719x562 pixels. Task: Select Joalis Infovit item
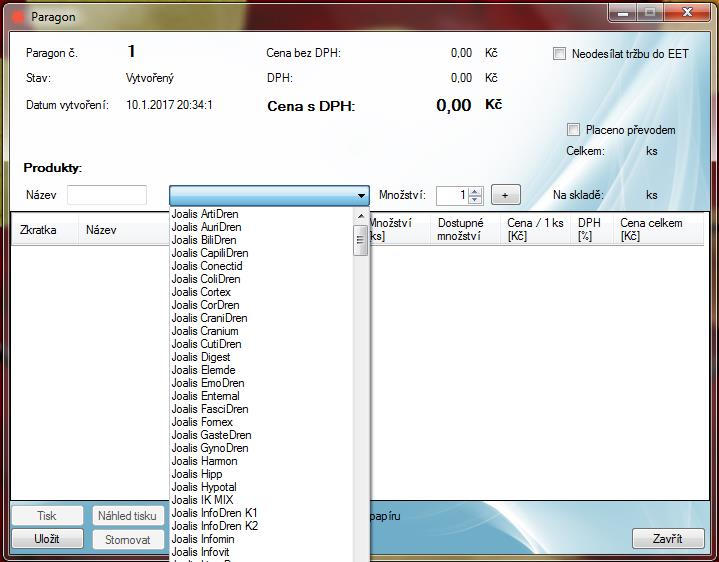[x=261, y=551]
